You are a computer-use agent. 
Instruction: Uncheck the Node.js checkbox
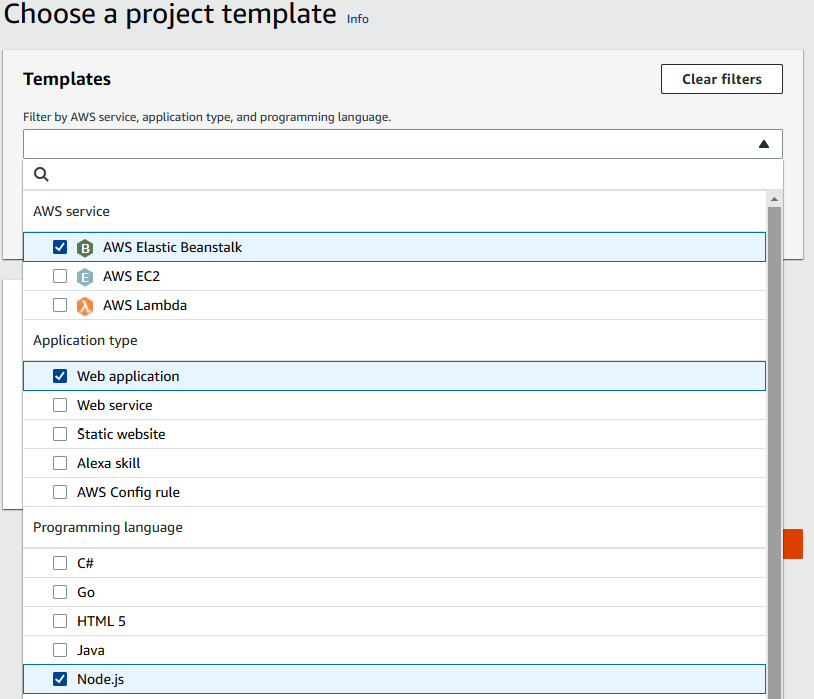pyautogui.click(x=60, y=679)
